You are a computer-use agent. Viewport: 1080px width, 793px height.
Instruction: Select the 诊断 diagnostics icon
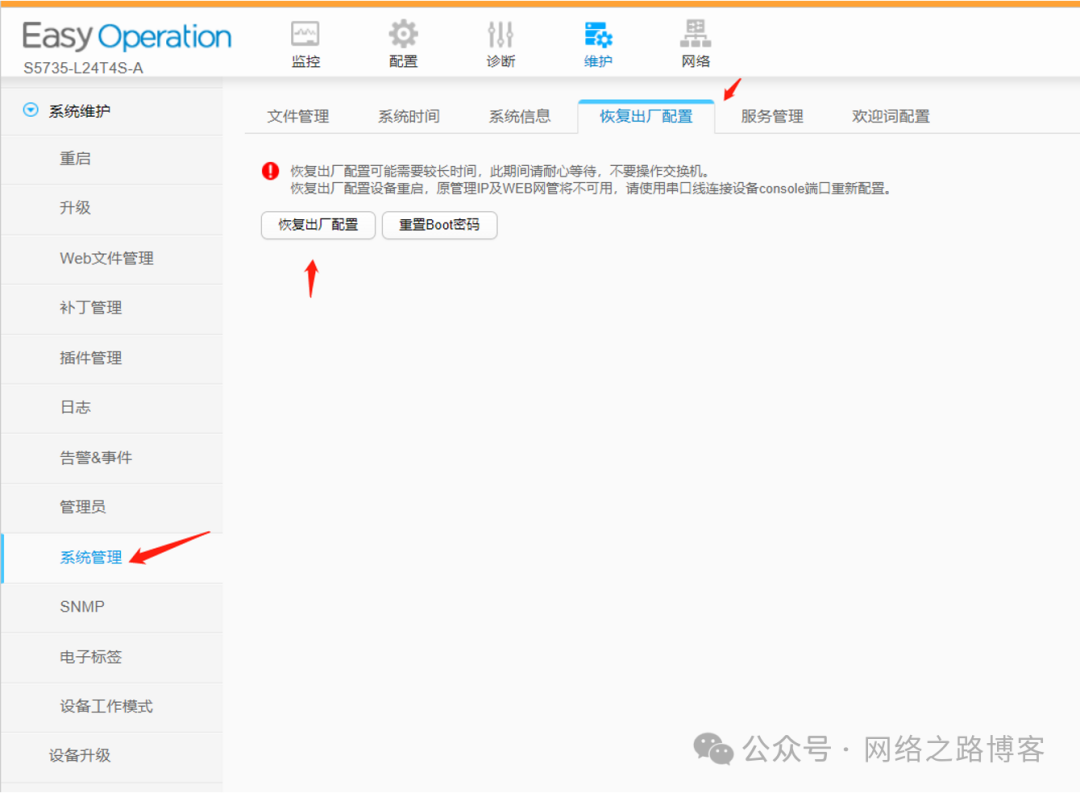coord(500,42)
